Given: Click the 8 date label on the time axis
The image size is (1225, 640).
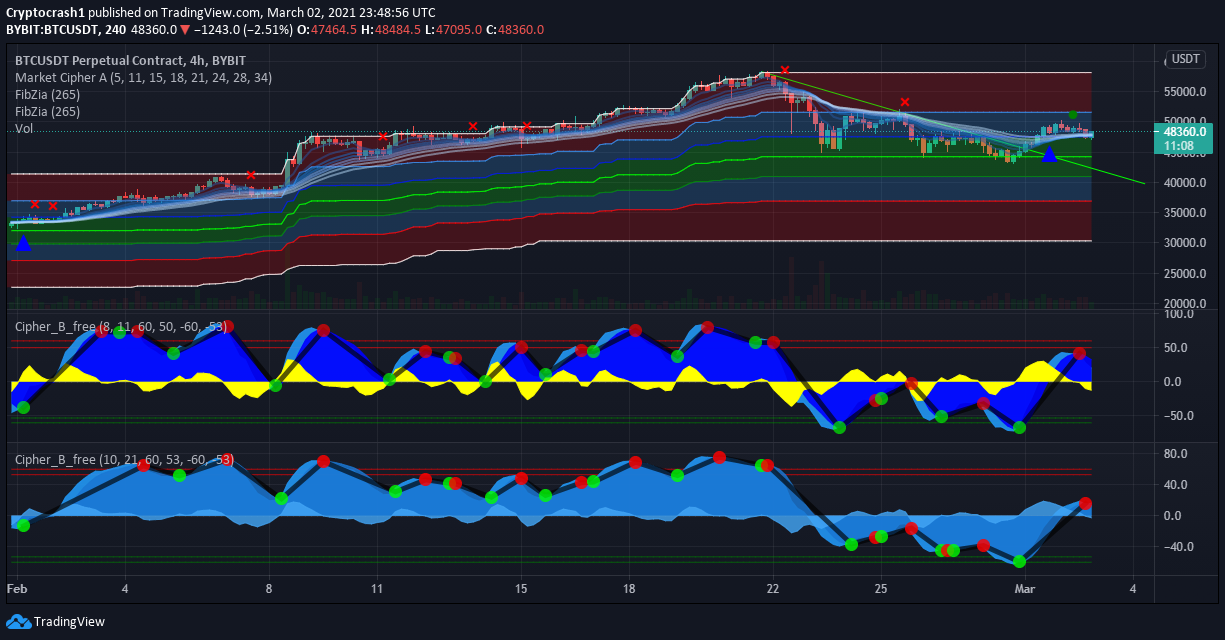Looking at the screenshot, I should (x=269, y=588).
